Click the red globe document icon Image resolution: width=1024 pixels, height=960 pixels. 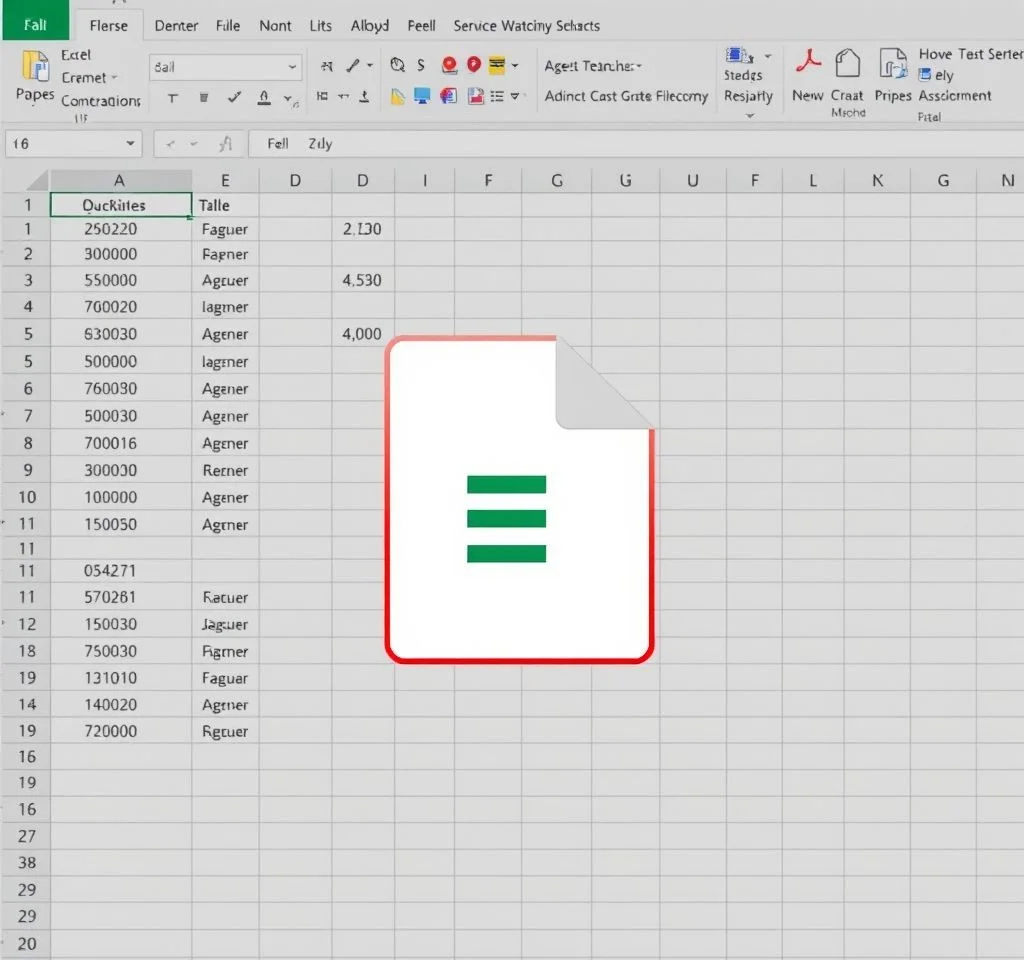tap(448, 97)
